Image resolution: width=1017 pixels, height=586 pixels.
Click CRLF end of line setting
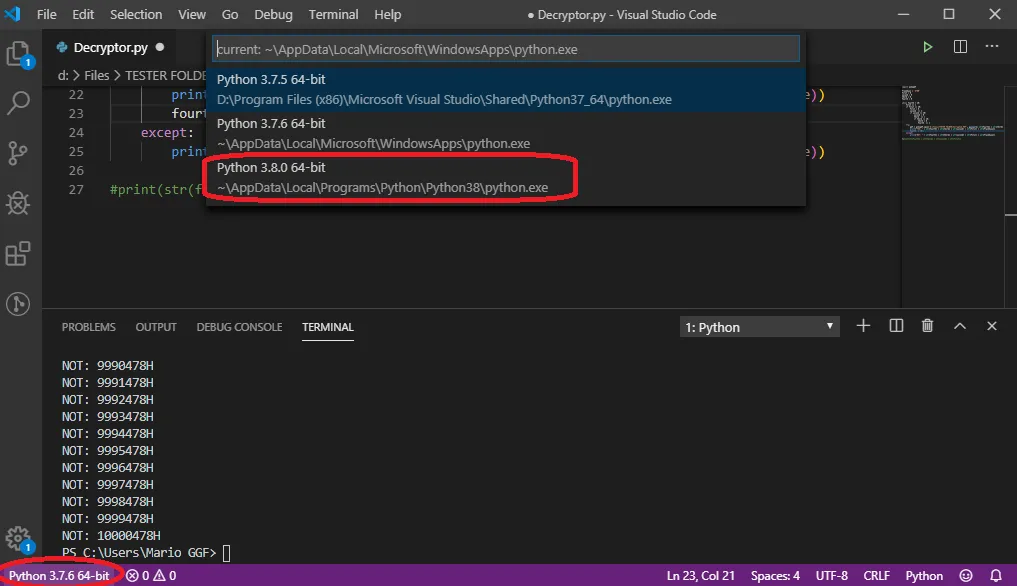pos(876,576)
